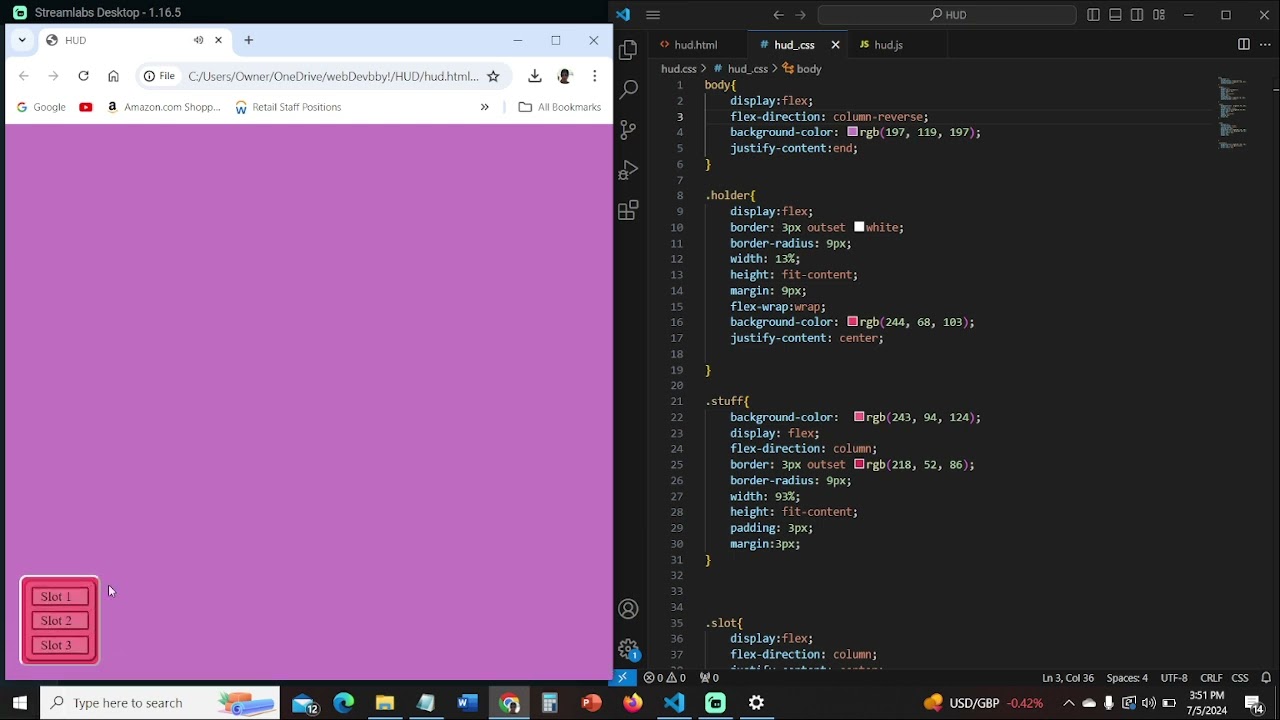
Task: Click the stuff background swatch rgb(243, 94, 124)
Action: [x=860, y=417]
